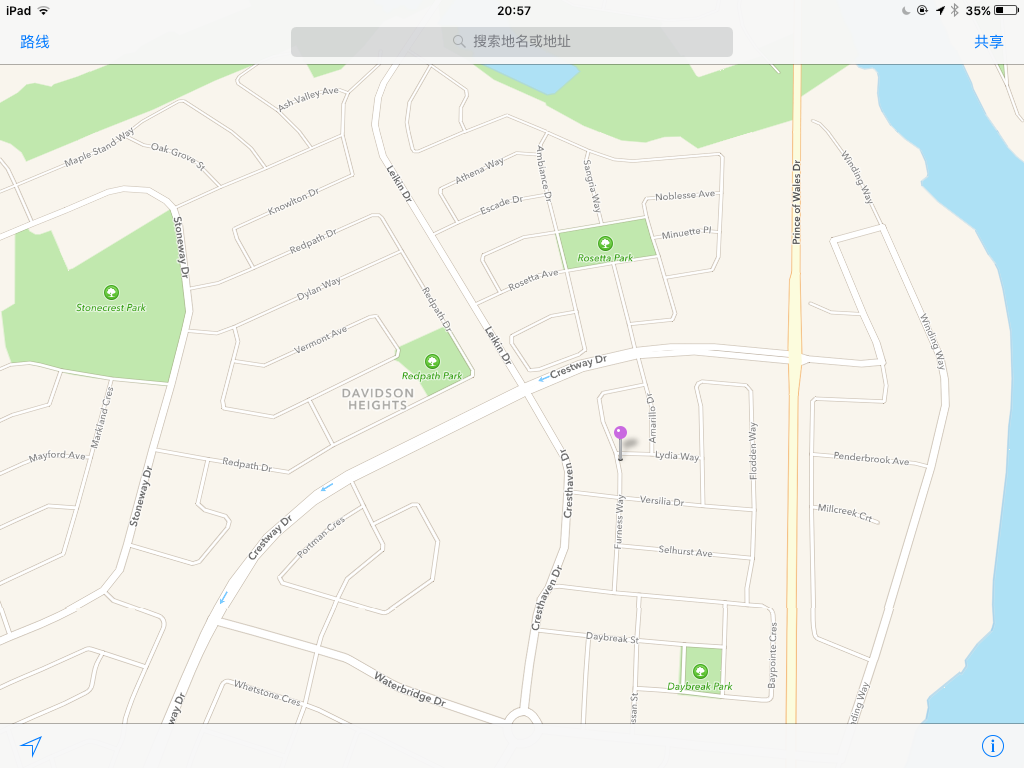Tap the current location arrow icon

pos(31,745)
